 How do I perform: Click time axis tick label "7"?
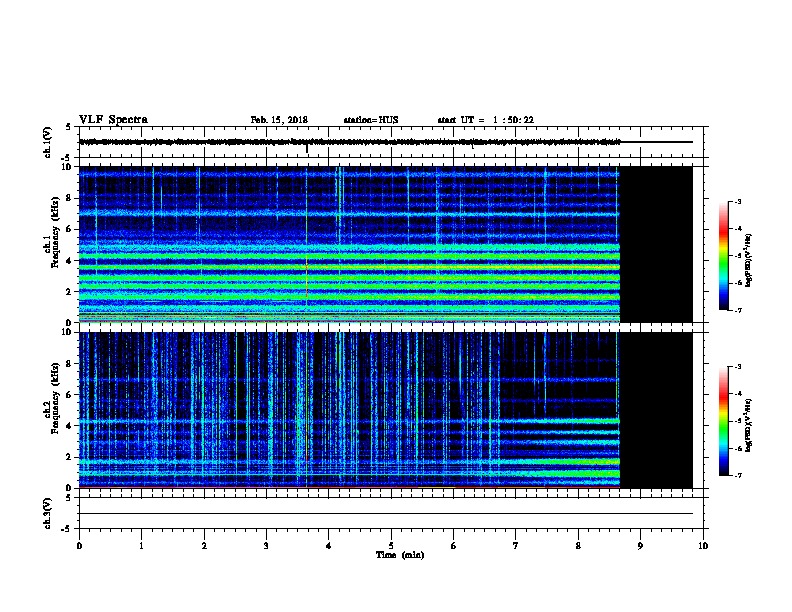[516, 546]
